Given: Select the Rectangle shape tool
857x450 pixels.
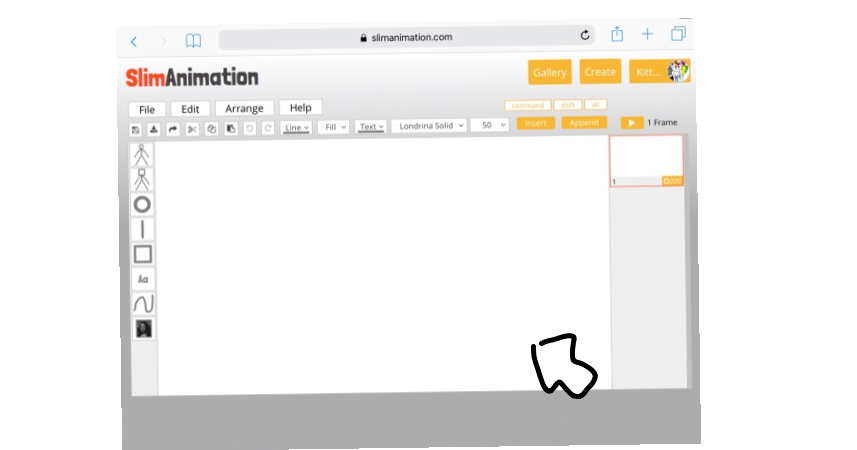Looking at the screenshot, I should coord(143,254).
